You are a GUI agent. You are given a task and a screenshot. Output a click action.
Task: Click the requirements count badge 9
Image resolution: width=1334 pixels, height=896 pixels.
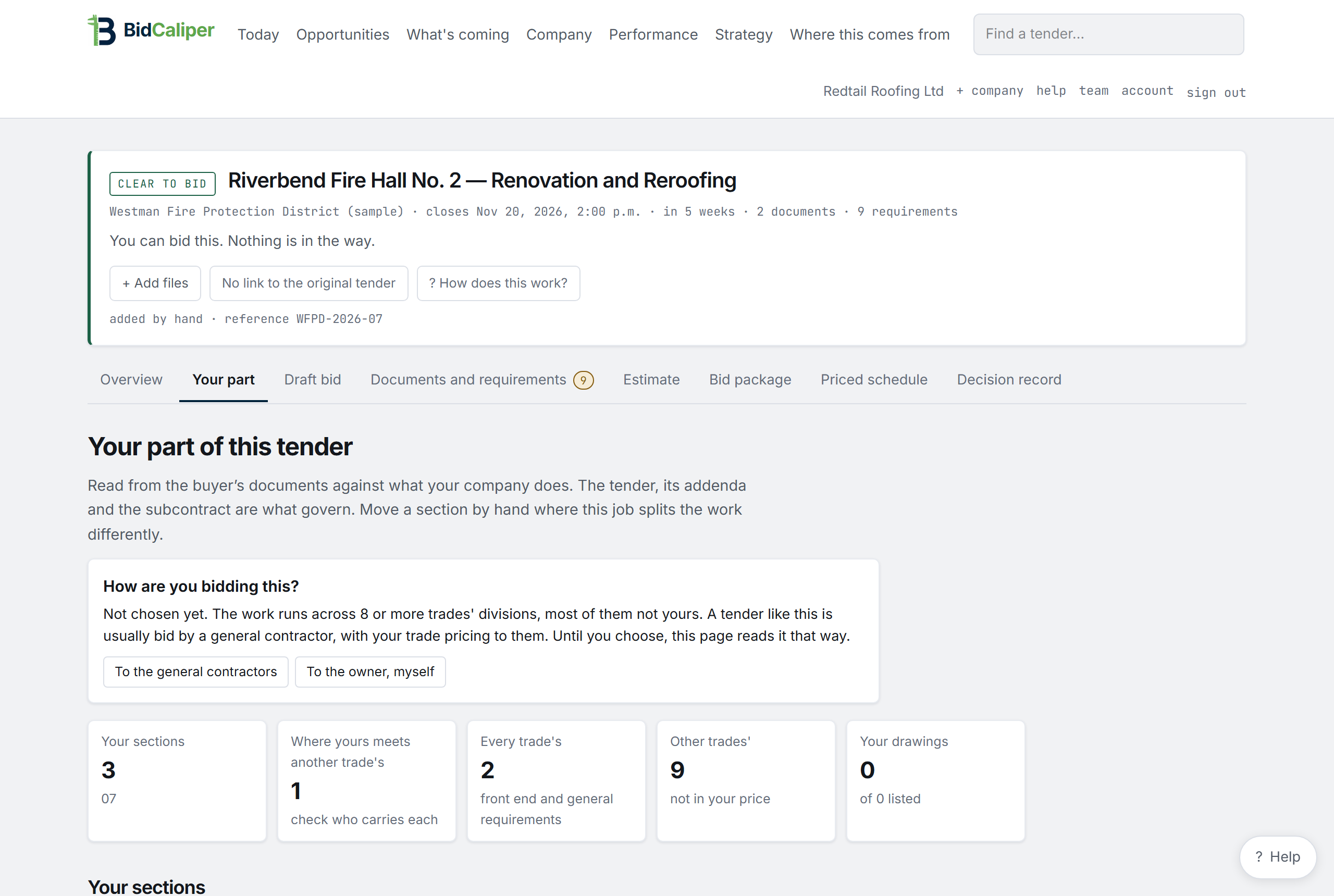583,380
